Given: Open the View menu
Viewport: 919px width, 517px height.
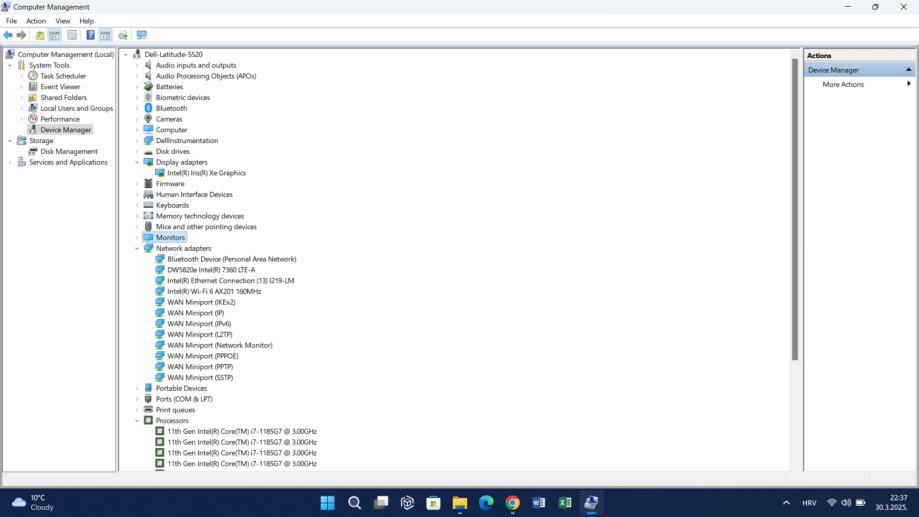Looking at the screenshot, I should pos(63,21).
